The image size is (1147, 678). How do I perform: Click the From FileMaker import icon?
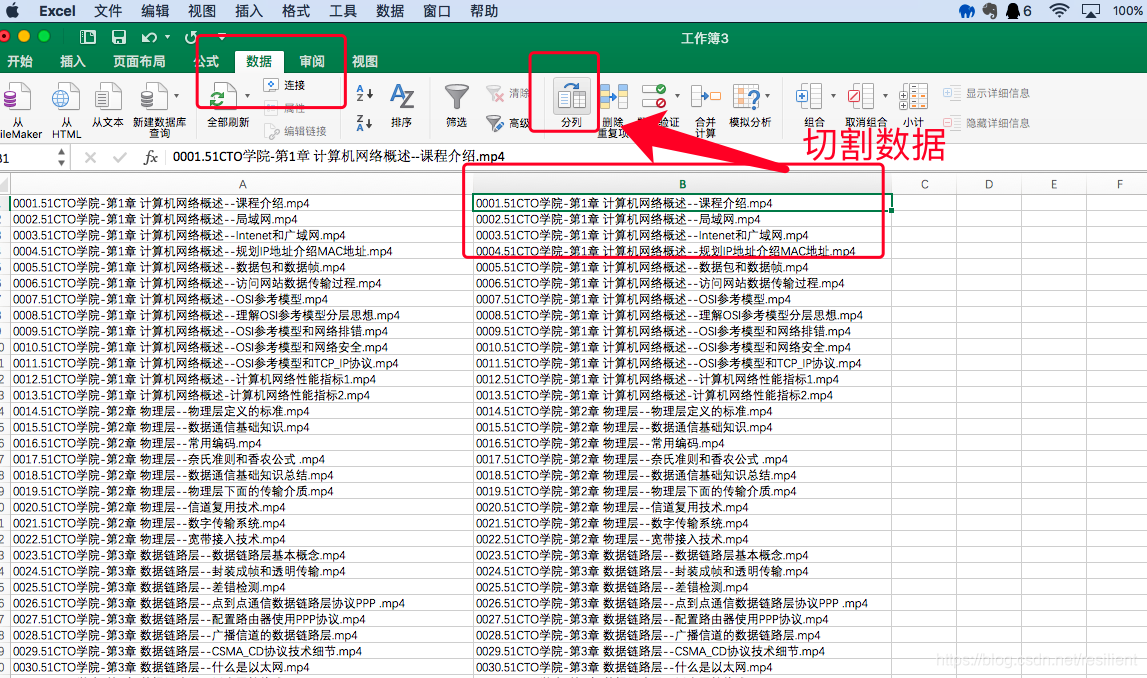(x=16, y=98)
